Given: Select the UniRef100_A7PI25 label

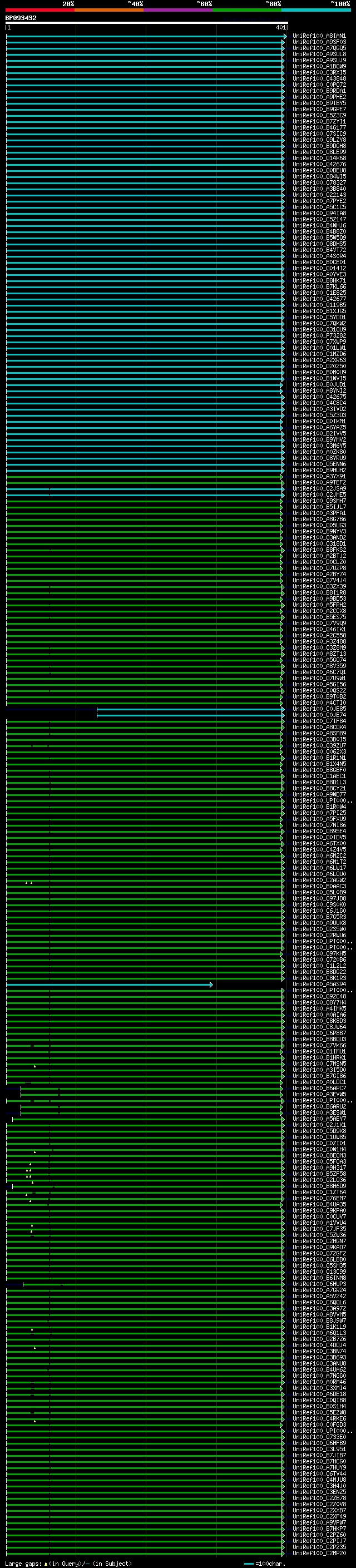Looking at the screenshot, I should coord(319,813).
